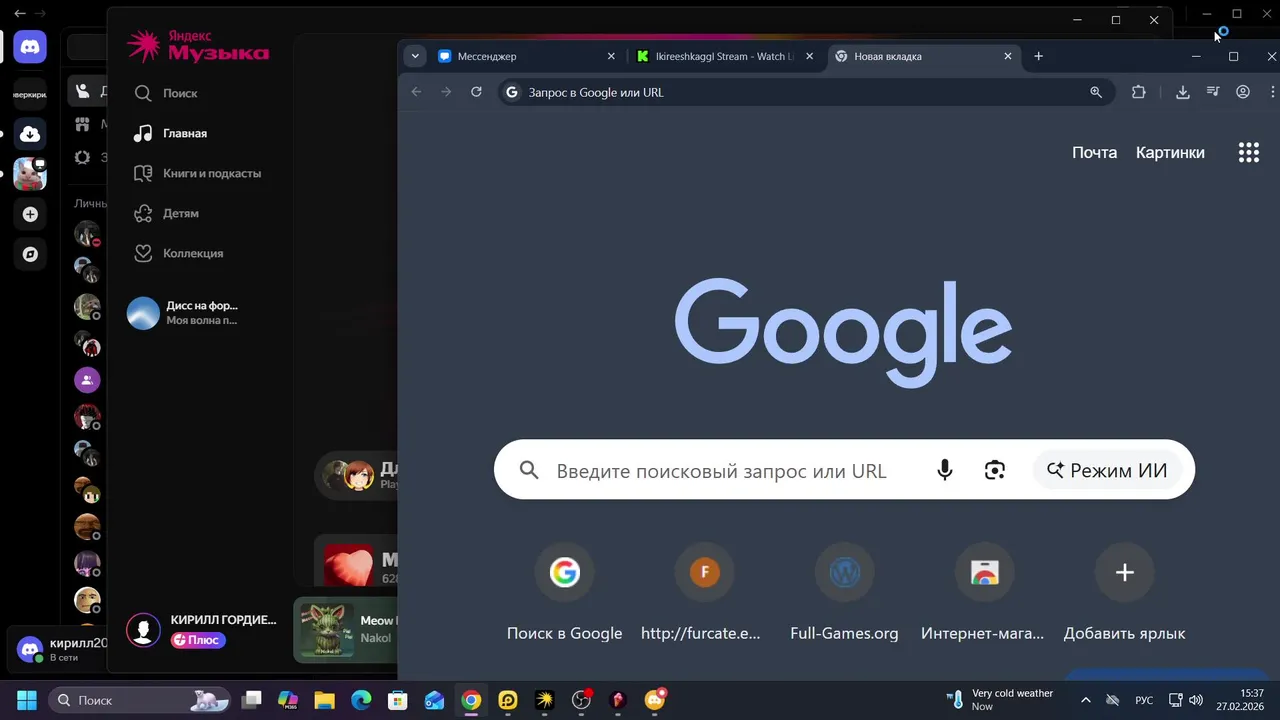1280x720 pixels.
Task: Open Chrome profile icon
Action: pyautogui.click(x=1243, y=92)
